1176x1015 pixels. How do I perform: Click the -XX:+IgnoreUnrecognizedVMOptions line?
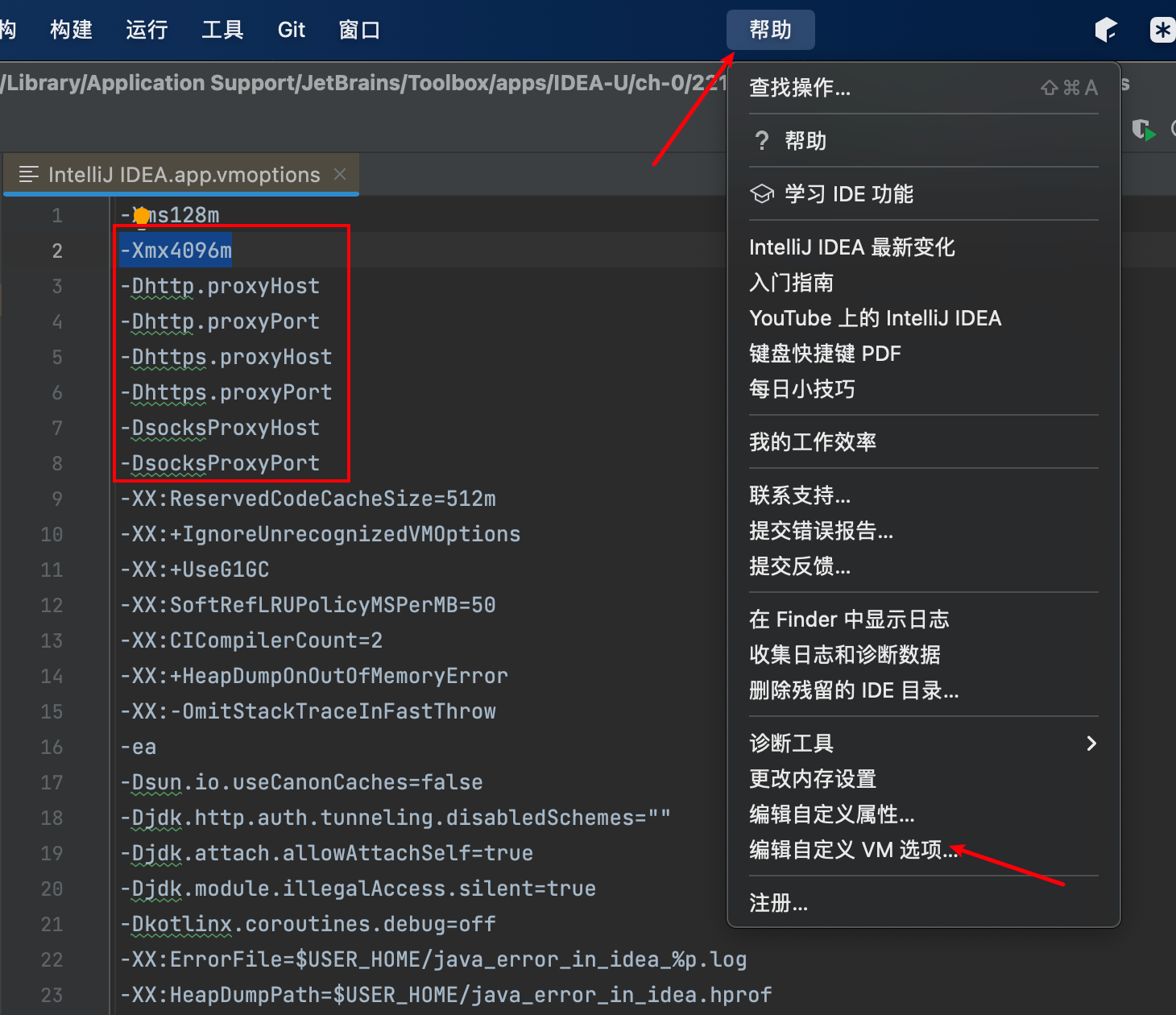pos(321,534)
